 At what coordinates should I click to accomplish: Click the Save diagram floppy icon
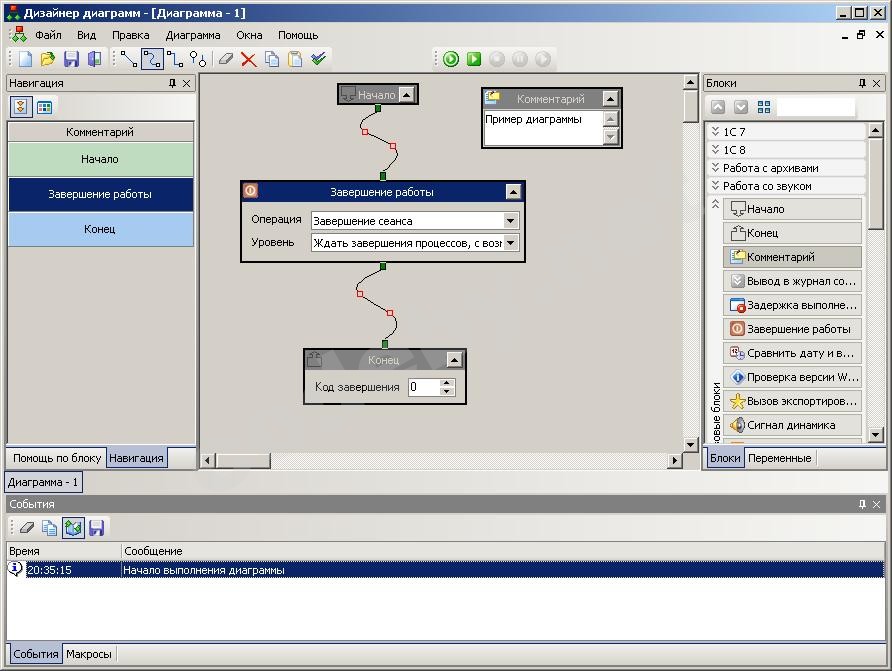click(71, 59)
